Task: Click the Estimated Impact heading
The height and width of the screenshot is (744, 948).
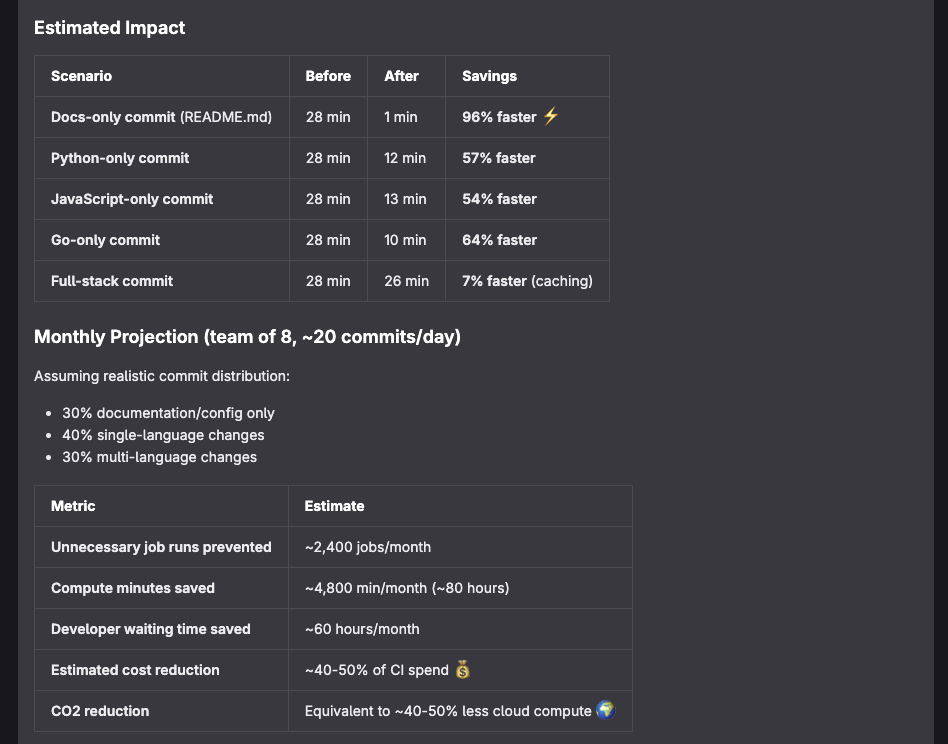Action: (110, 28)
